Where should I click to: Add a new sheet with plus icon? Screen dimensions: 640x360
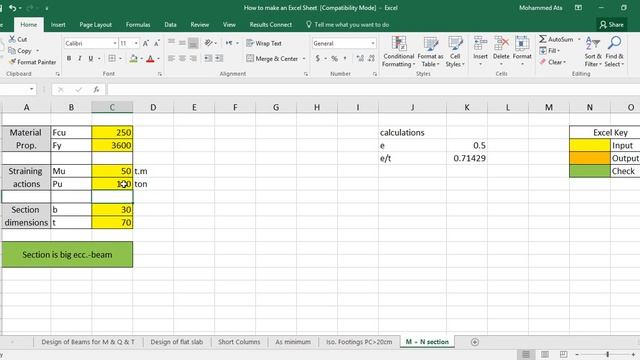coord(474,342)
